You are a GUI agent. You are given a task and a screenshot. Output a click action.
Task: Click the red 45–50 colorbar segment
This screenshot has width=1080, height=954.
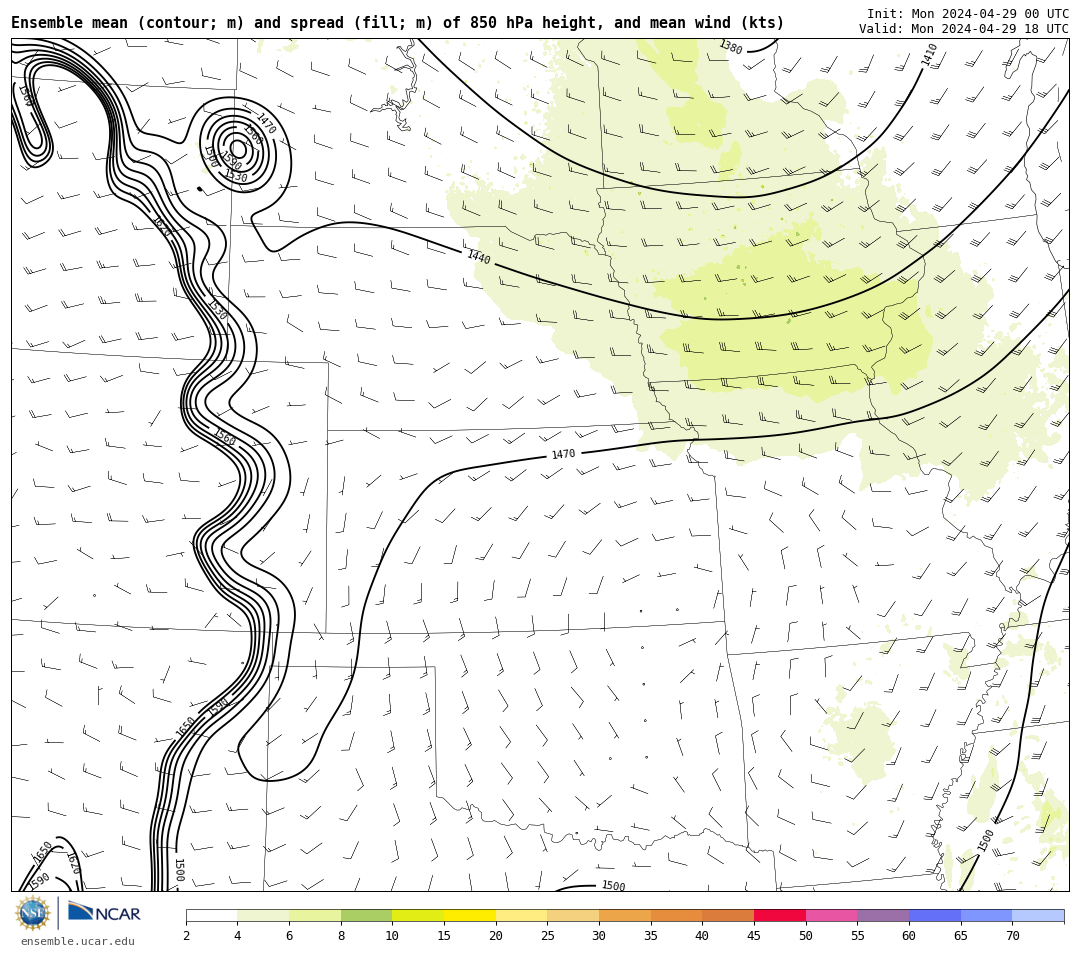point(780,915)
